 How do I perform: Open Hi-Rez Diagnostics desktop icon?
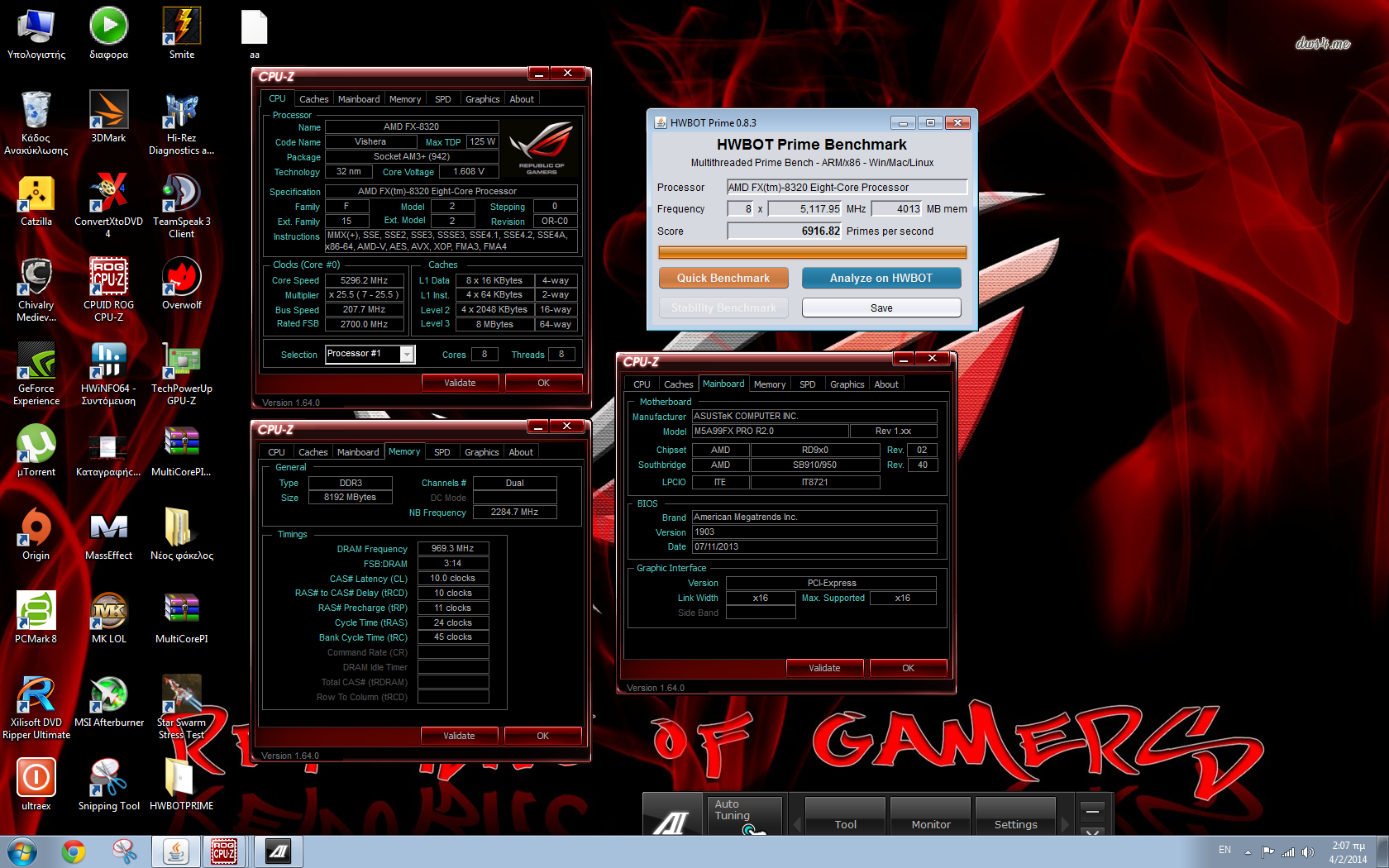[x=182, y=122]
